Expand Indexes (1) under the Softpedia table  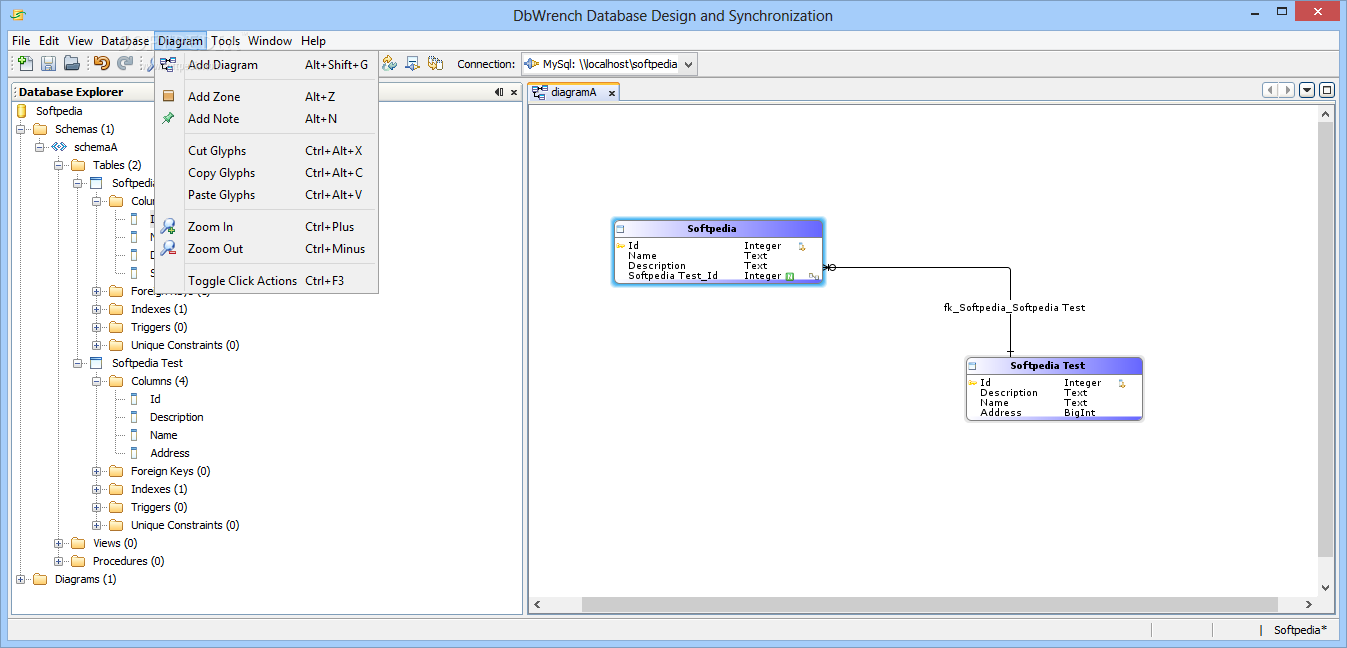click(97, 309)
